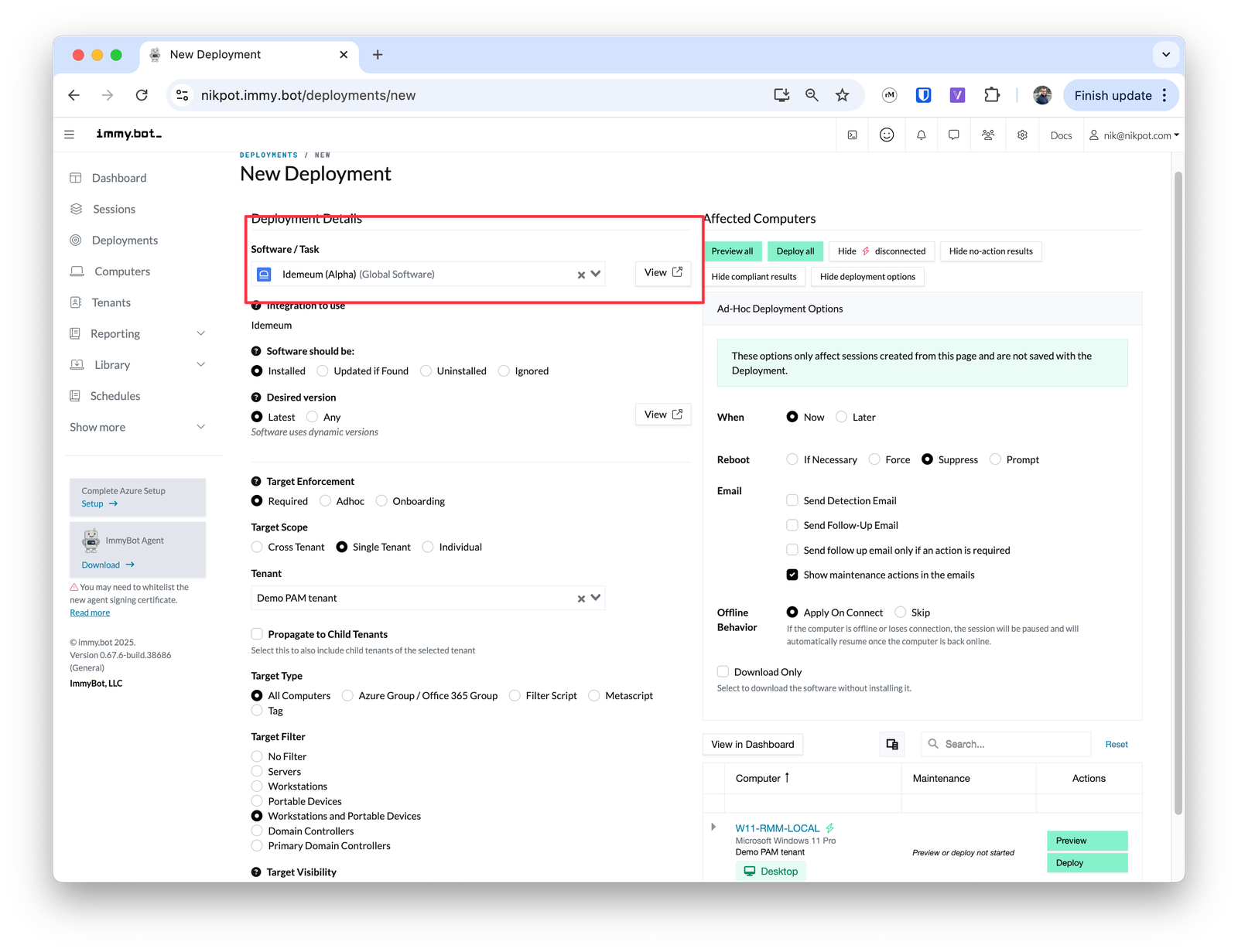The height and width of the screenshot is (952, 1238).
Task: Click the profile avatar in browser toolbar
Action: (x=1042, y=95)
